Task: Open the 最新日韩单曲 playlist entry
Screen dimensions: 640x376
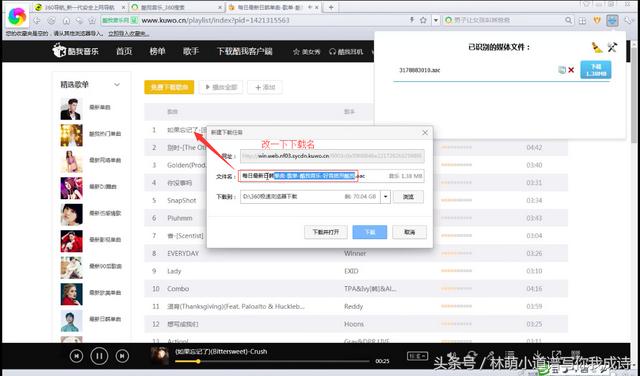Action: (x=105, y=319)
